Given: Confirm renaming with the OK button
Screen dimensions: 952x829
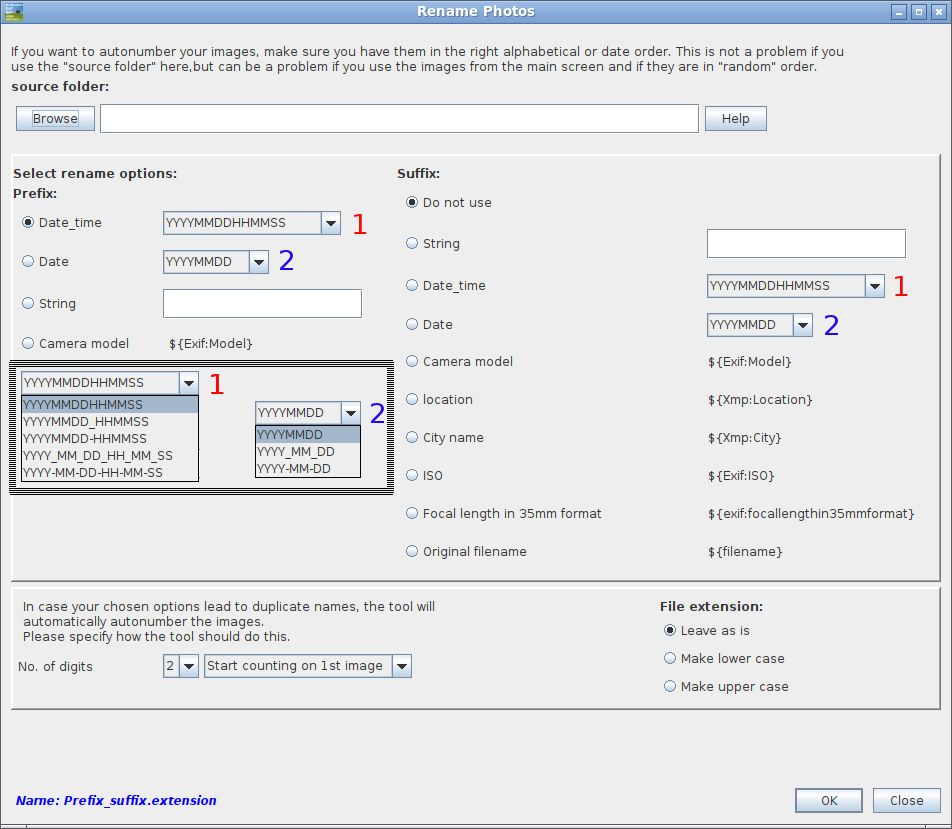Looking at the screenshot, I should 829,800.
